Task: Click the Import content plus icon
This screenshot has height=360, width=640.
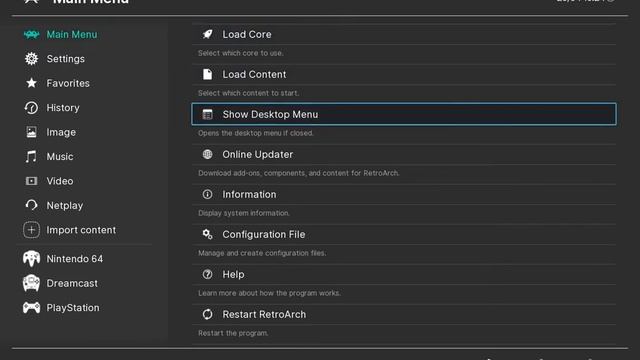Action: 31,230
